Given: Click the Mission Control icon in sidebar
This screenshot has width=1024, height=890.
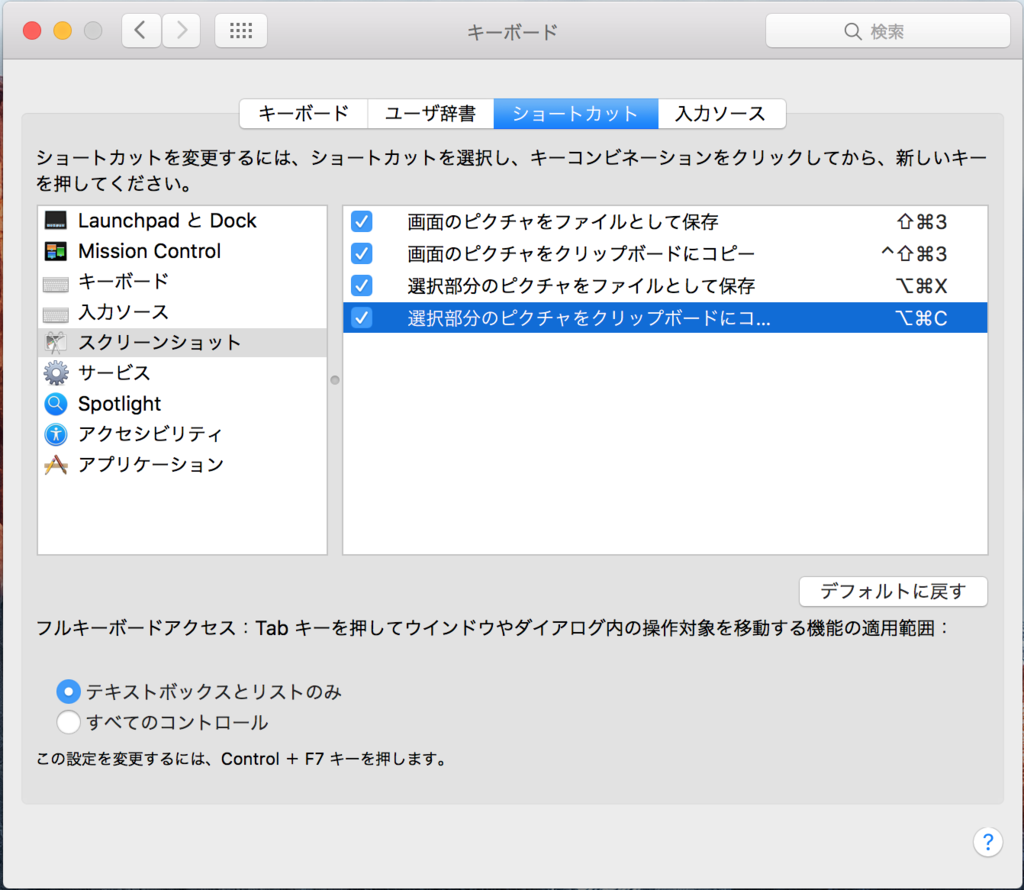Looking at the screenshot, I should 56,251.
